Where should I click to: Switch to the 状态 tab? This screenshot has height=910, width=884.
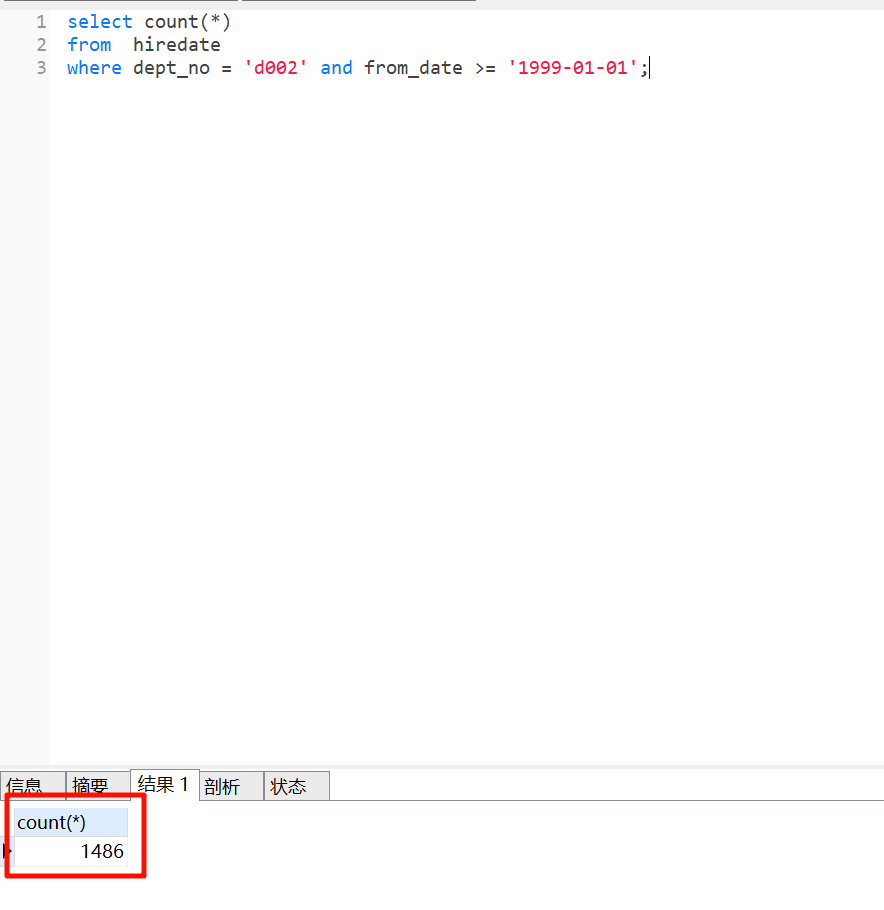[x=288, y=786]
